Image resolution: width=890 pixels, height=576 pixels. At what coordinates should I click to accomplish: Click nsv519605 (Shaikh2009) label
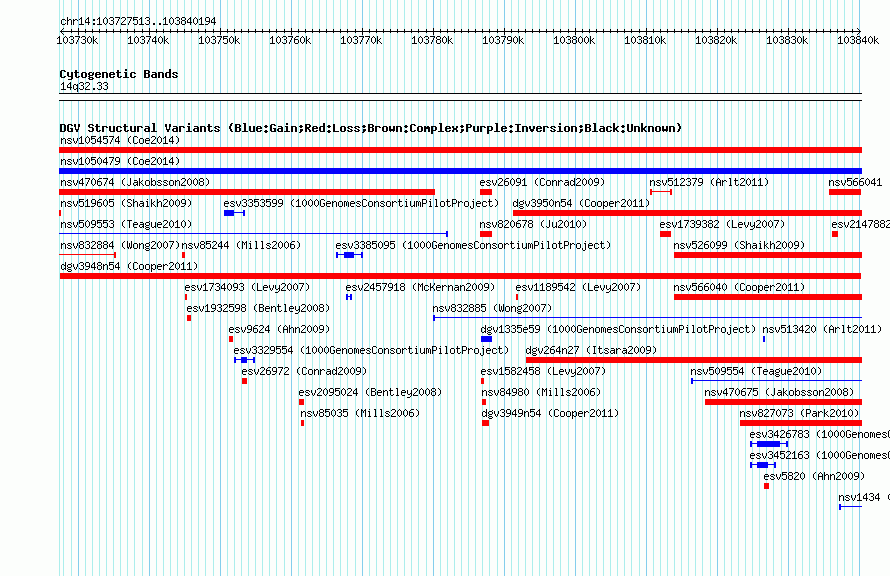(x=126, y=203)
